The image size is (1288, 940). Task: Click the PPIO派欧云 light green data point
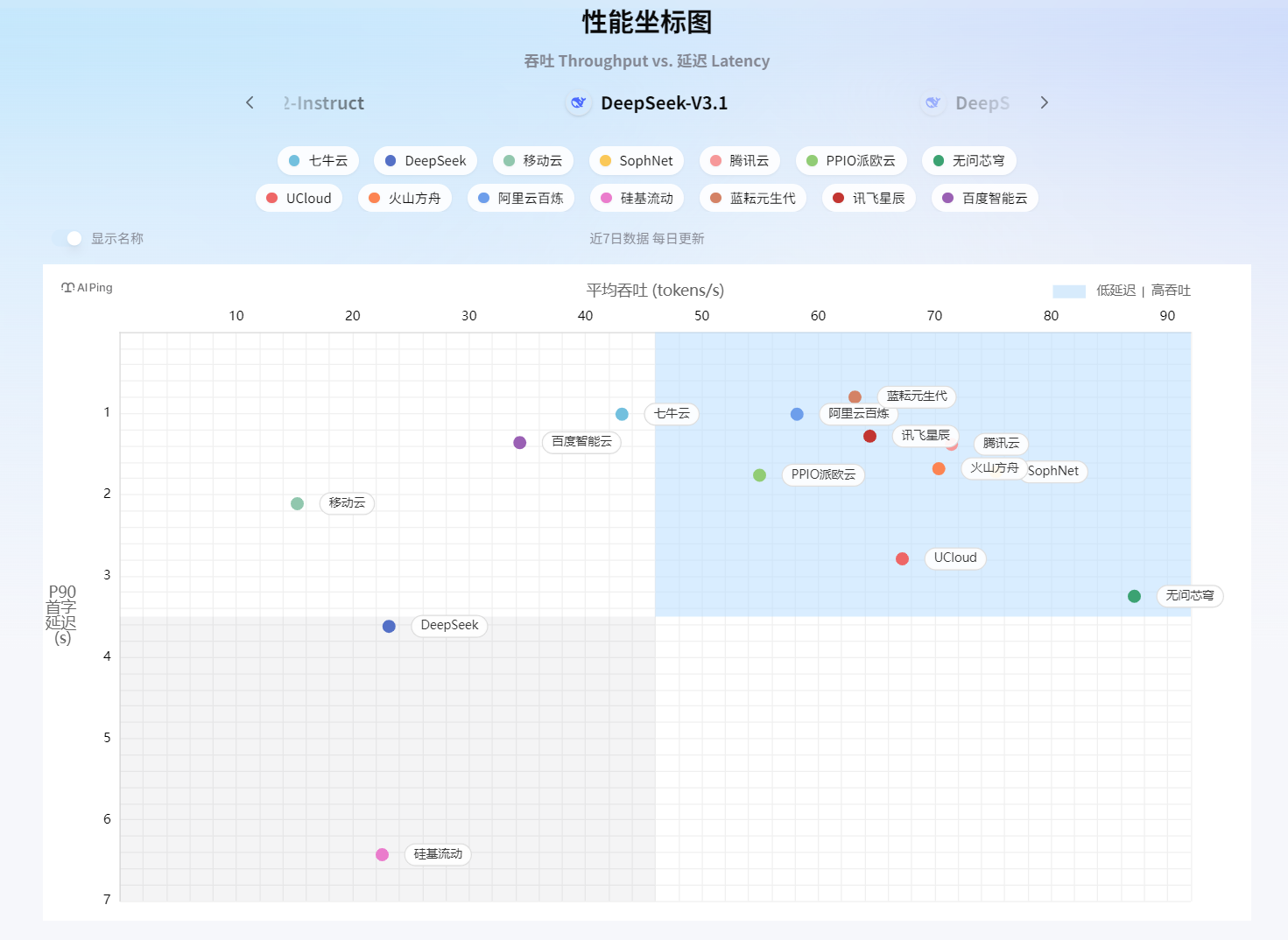[x=760, y=475]
